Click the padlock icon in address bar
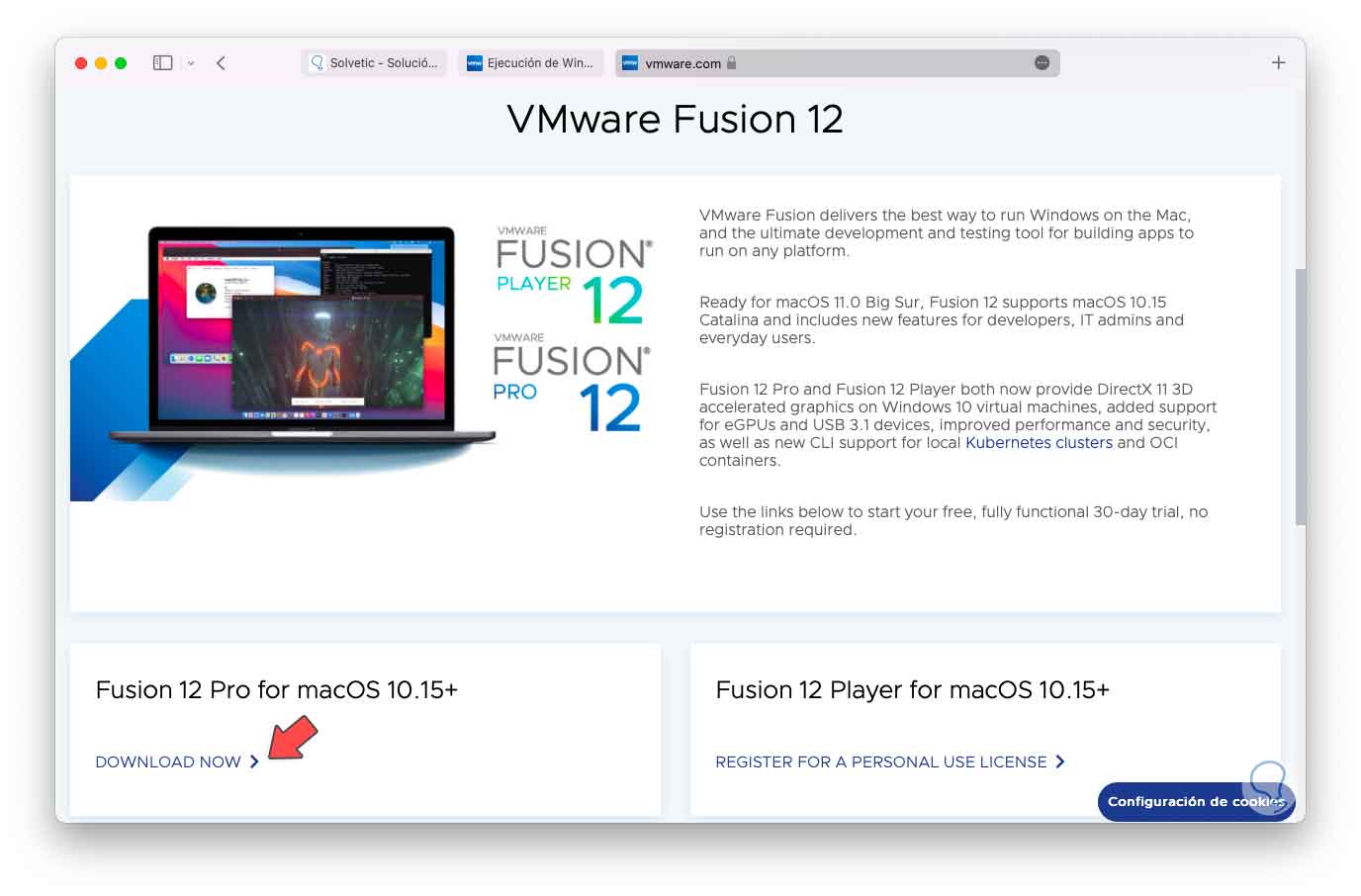Viewport: 1361px width, 896px height. tap(732, 62)
